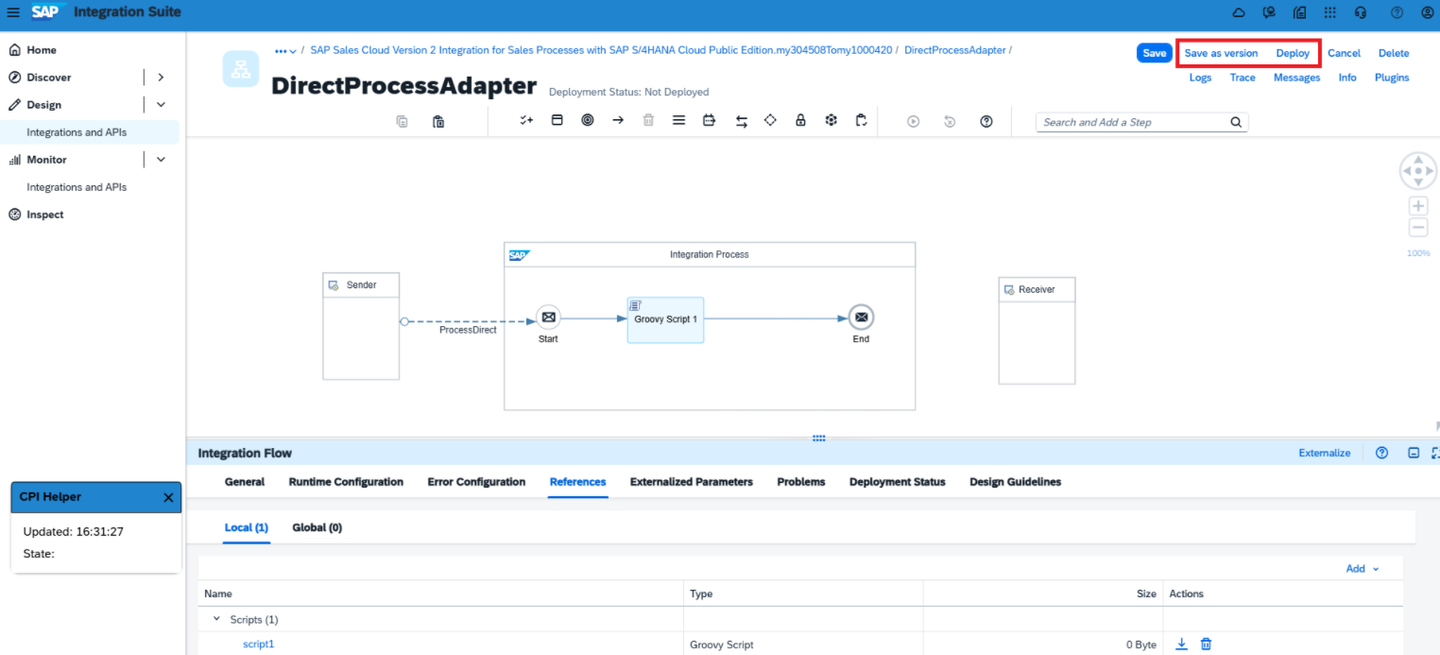
Task: Open the Process palette icon
Action: (x=557, y=120)
